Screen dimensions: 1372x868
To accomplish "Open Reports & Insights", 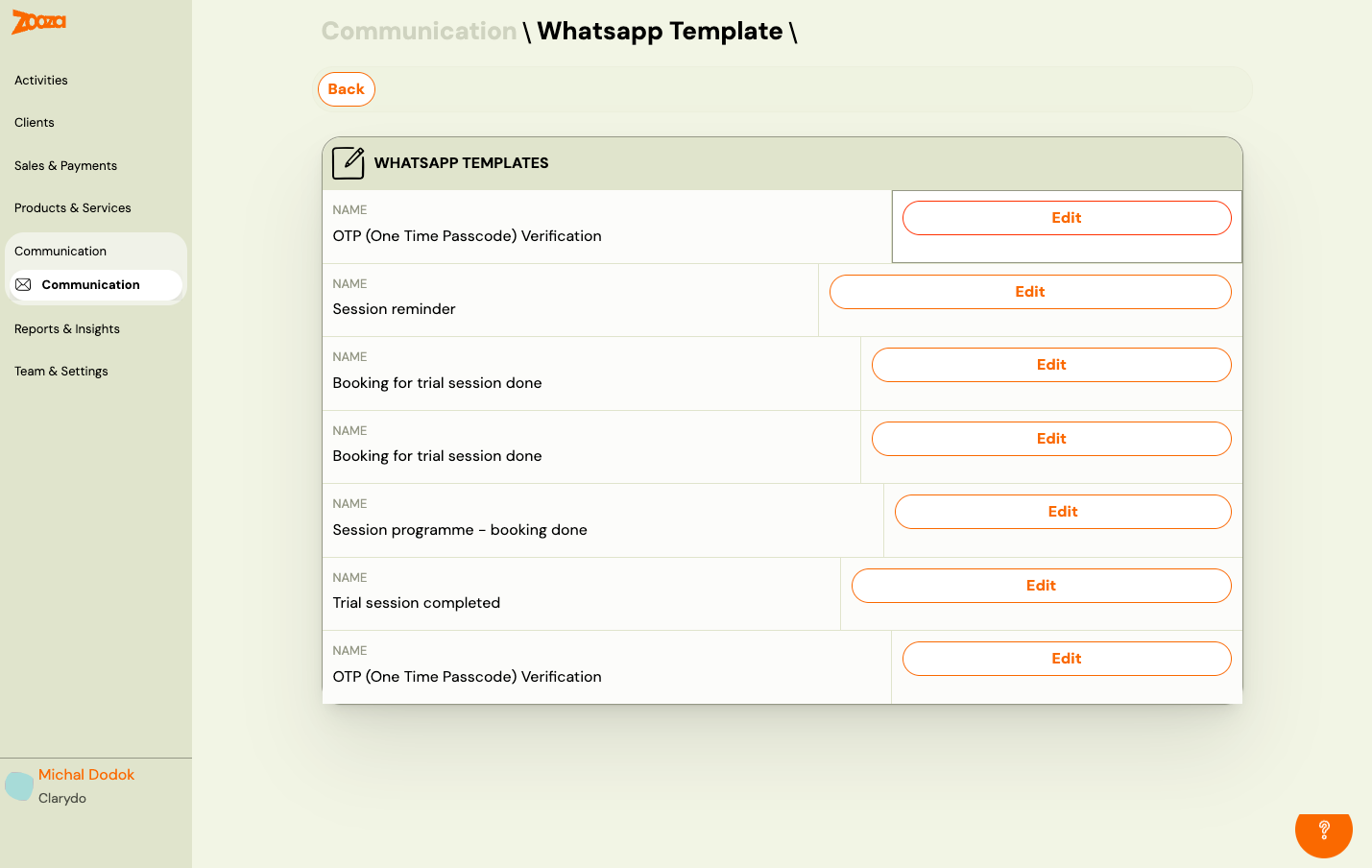I will pyautogui.click(x=67, y=328).
